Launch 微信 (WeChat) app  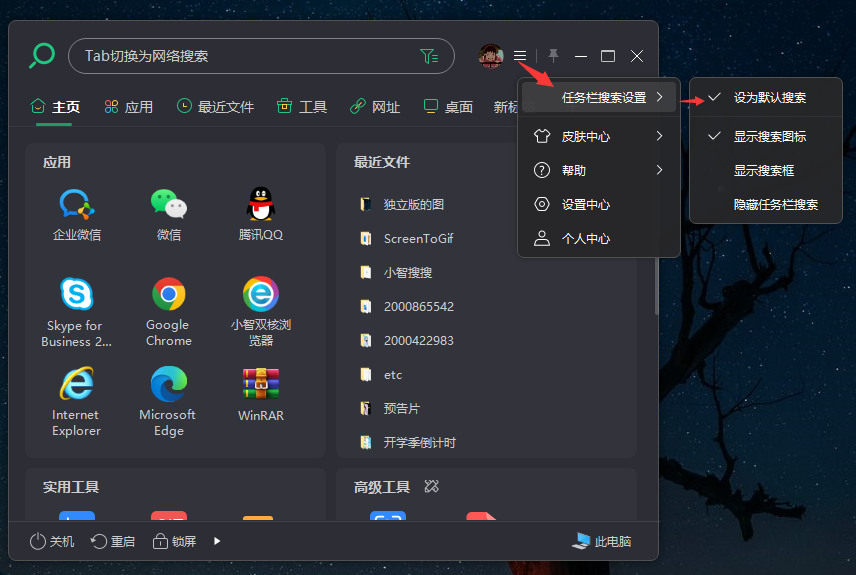[x=169, y=215]
